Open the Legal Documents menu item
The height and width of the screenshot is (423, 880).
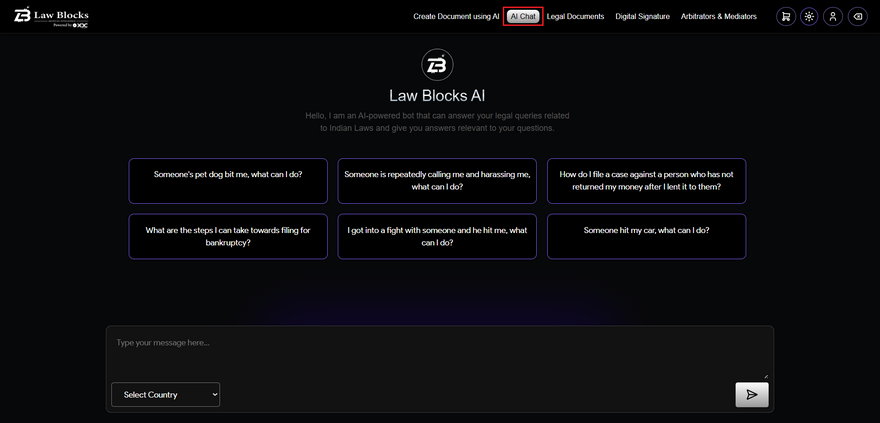pos(575,17)
